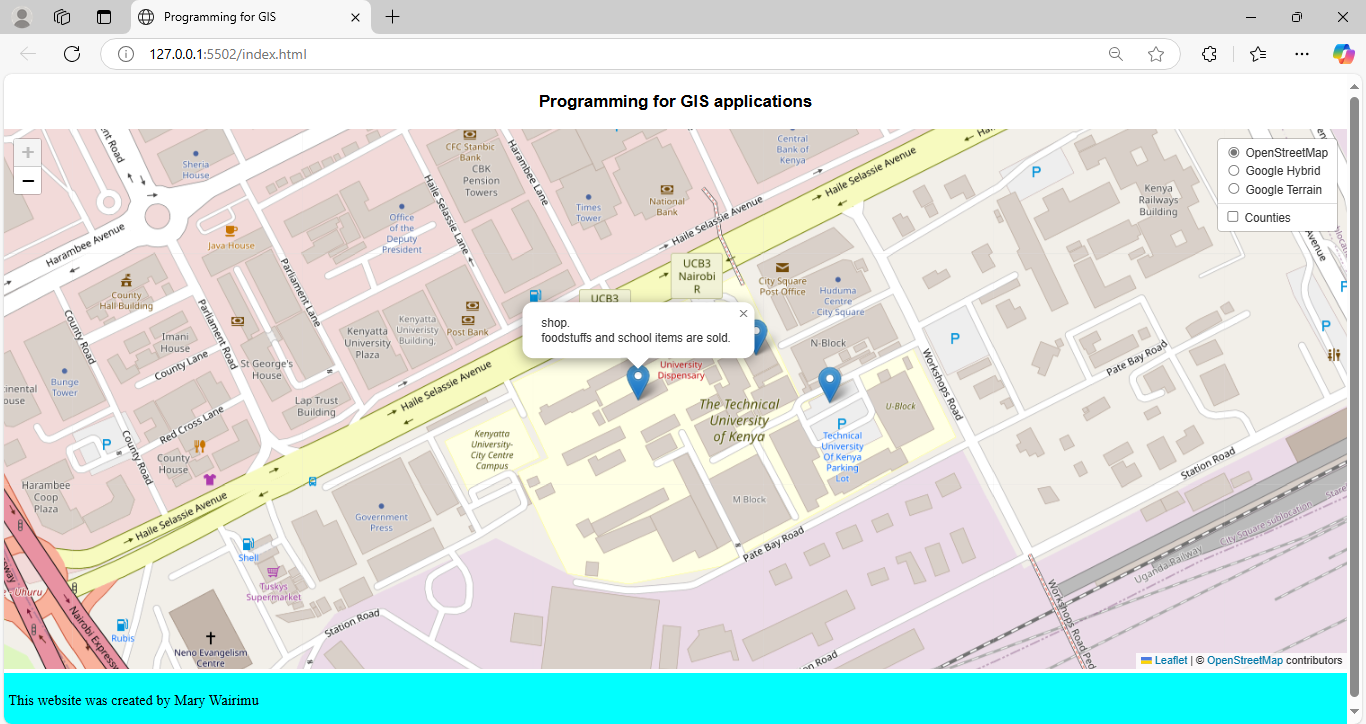This screenshot has height=724, width=1366.
Task: Click the County House restaurant icon
Action: pos(199,445)
